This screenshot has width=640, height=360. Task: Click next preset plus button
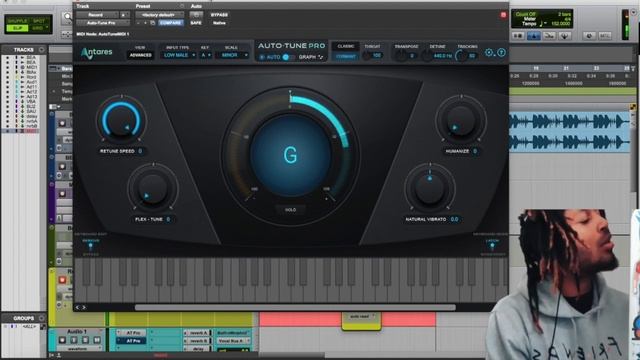coord(145,23)
